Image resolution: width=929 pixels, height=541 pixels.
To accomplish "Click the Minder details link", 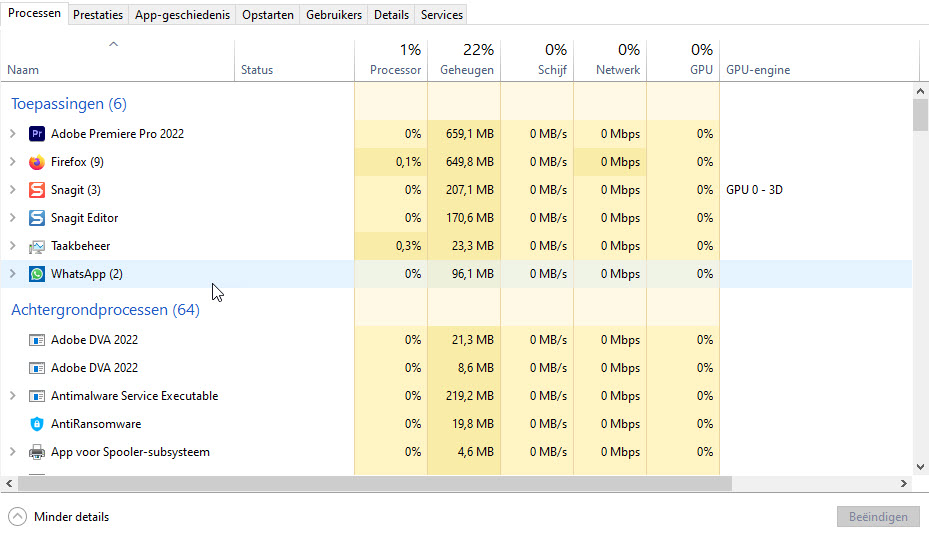I will click(x=72, y=517).
